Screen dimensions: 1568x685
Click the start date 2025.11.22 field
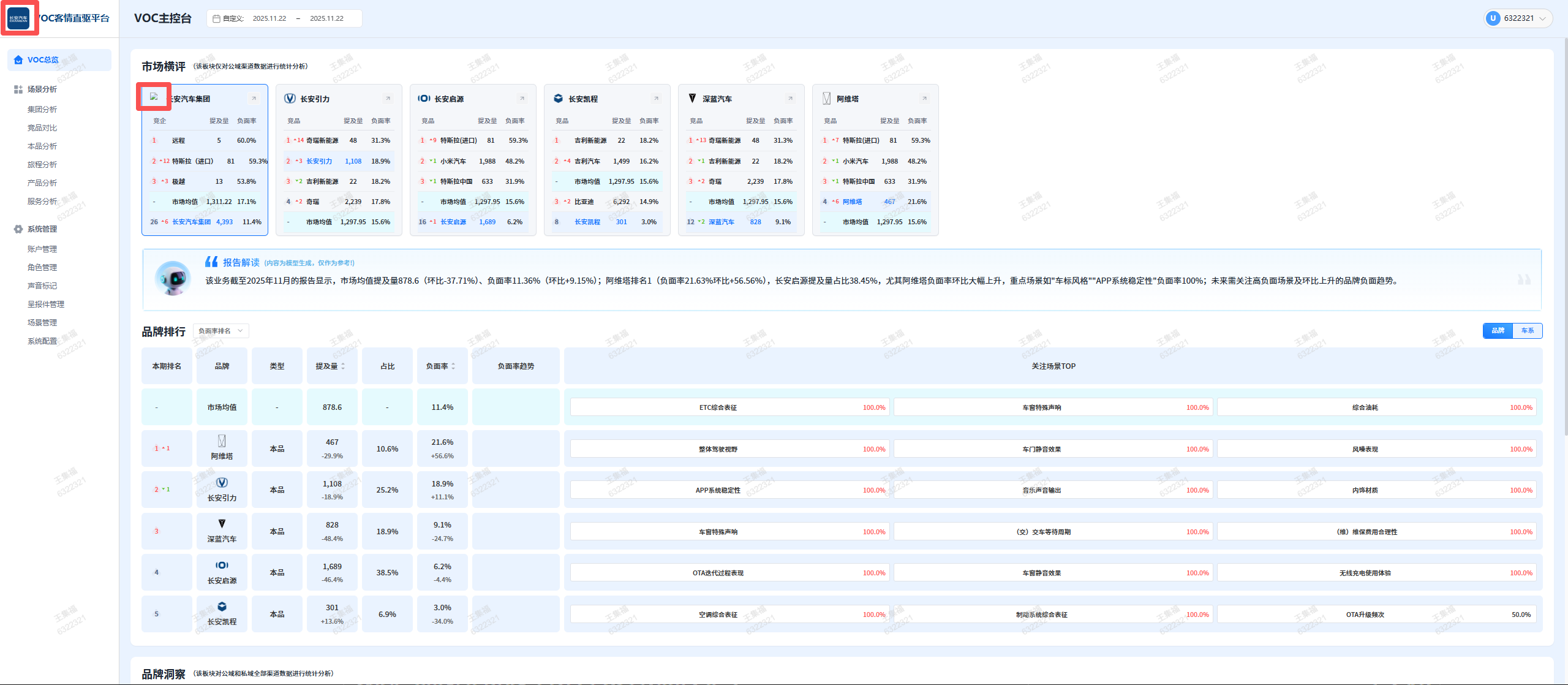tap(269, 18)
